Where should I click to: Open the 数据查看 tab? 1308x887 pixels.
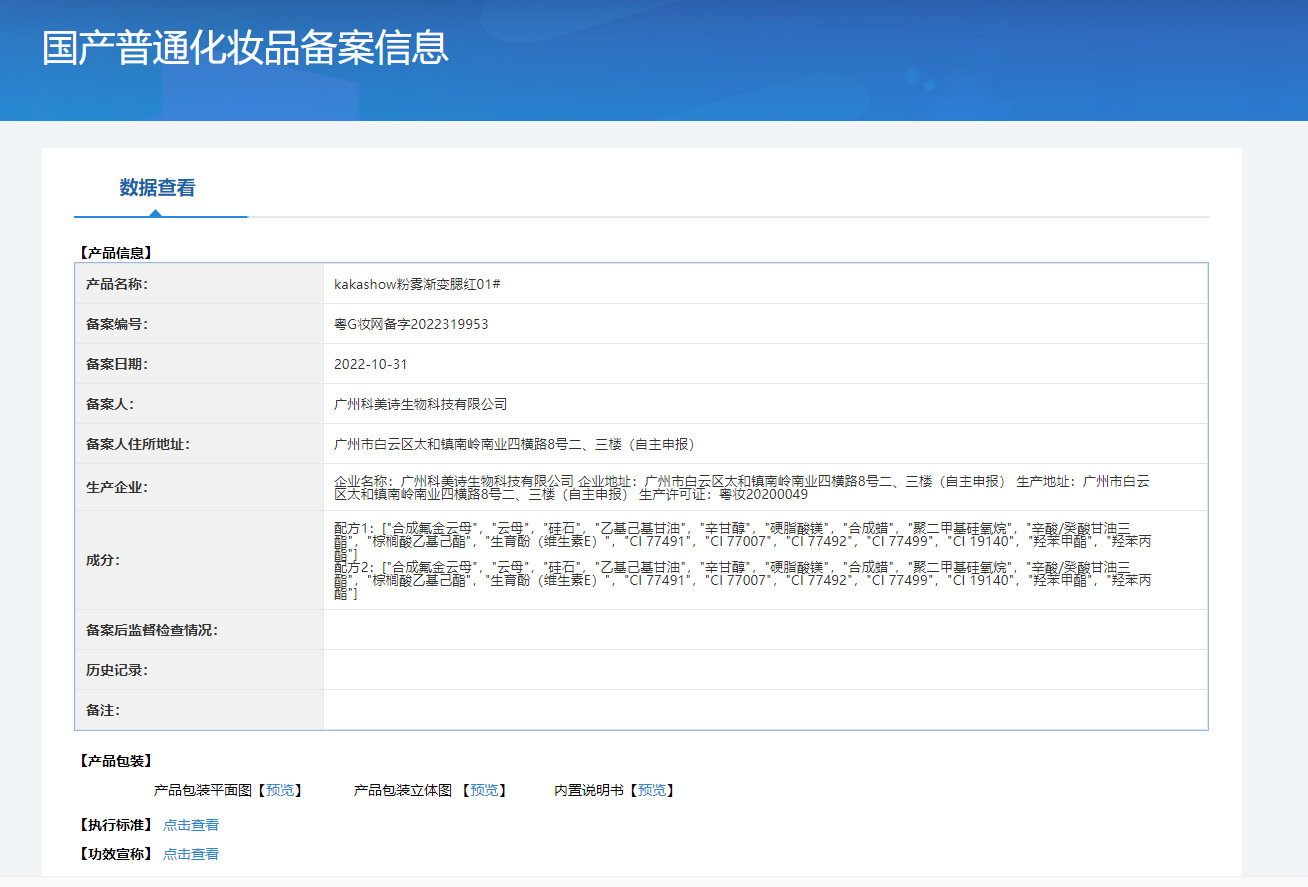[x=158, y=188]
